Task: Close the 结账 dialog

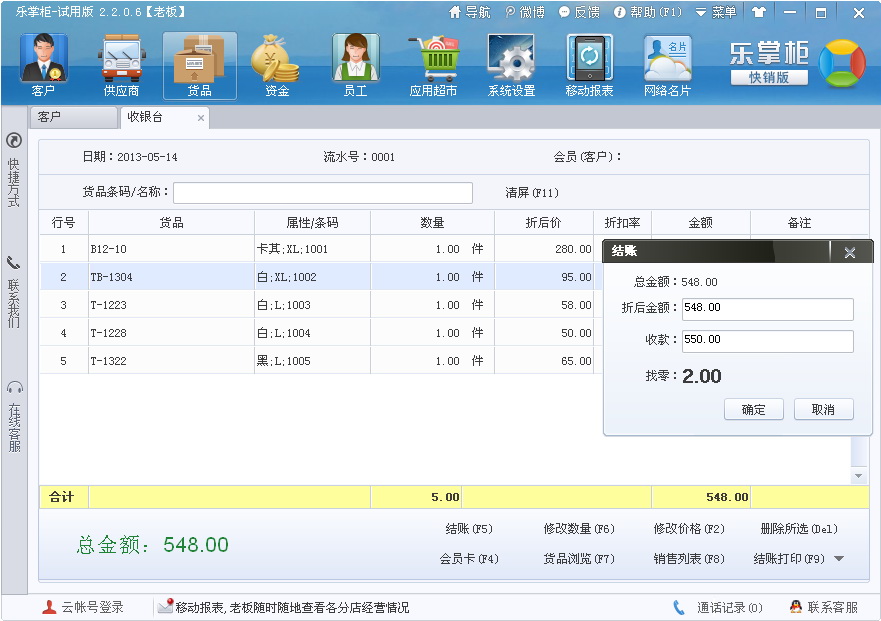Action: click(850, 252)
